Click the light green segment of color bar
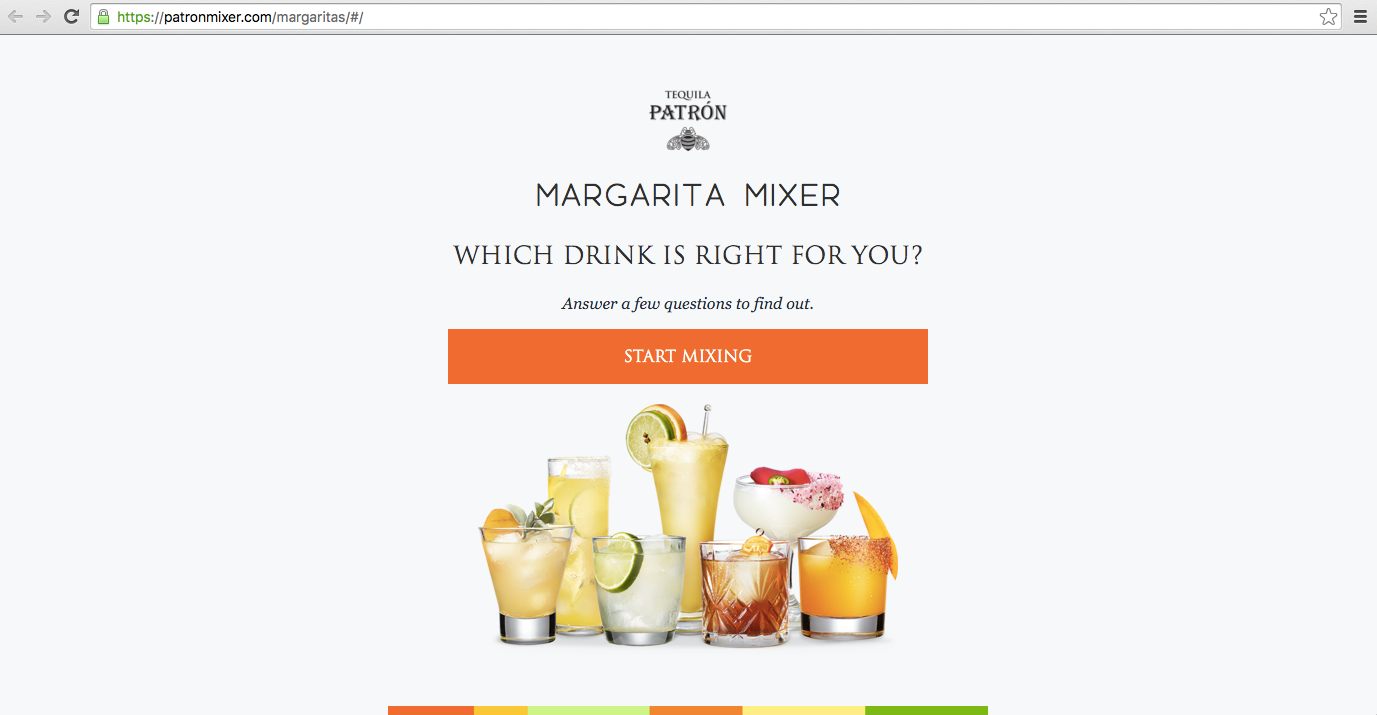Viewport: 1377px width, 715px height. point(588,710)
